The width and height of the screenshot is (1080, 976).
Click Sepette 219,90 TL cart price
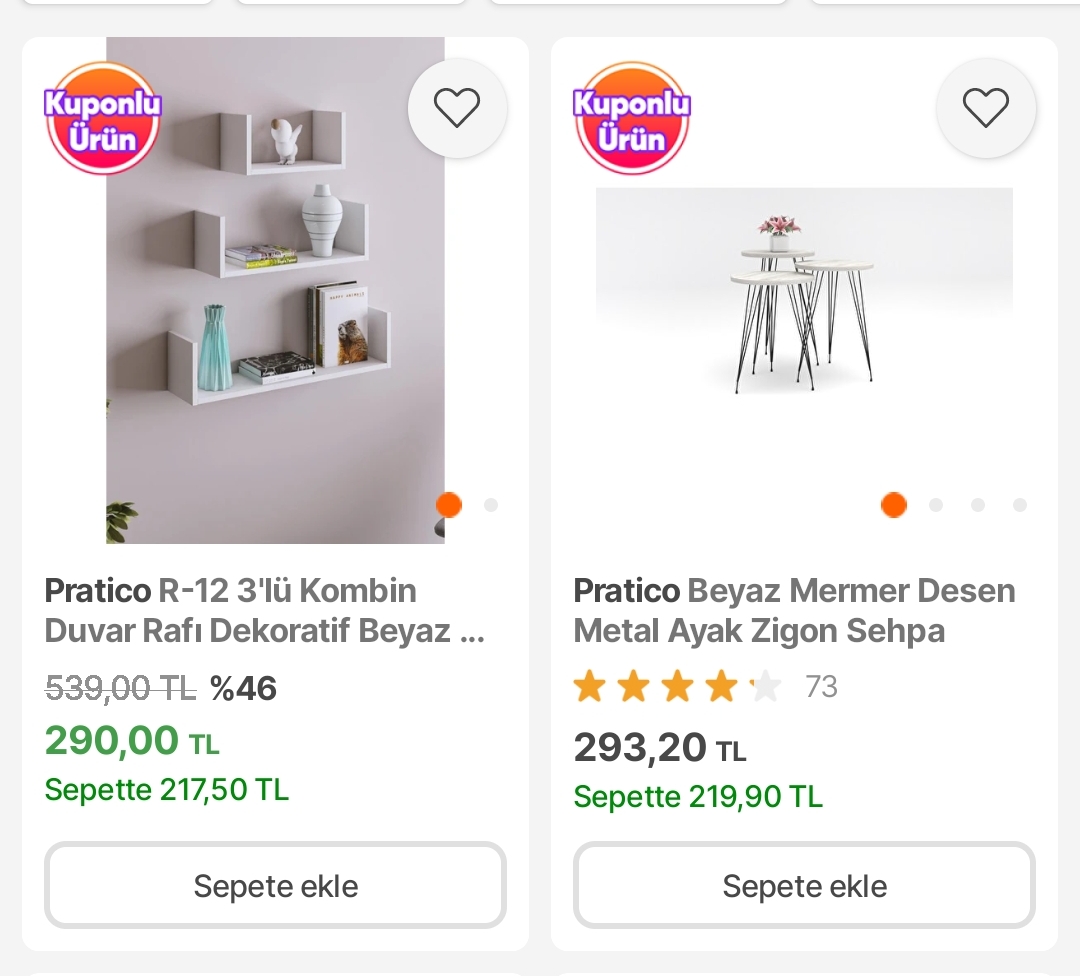[698, 797]
